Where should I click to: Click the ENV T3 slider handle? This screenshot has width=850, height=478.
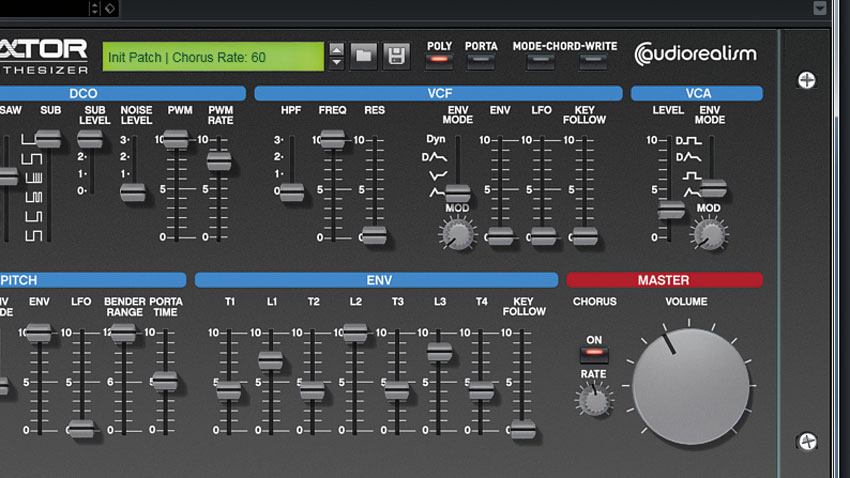(397, 390)
